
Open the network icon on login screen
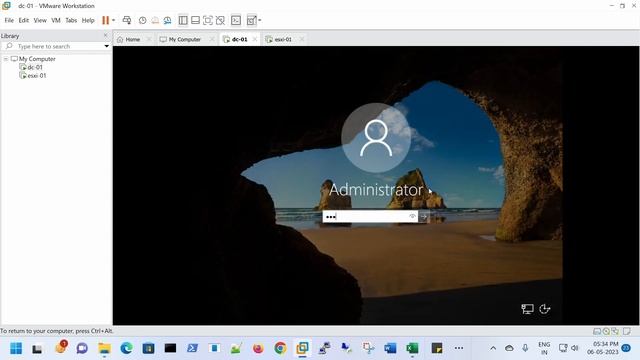(527, 309)
